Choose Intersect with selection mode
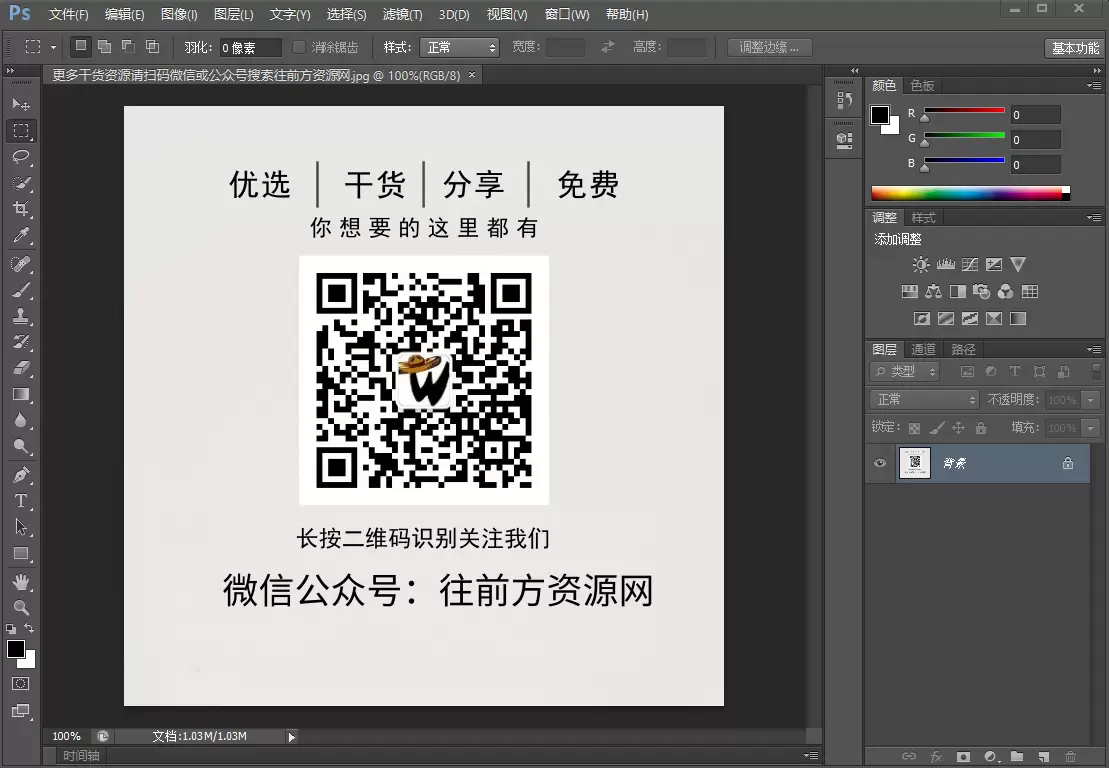The width and height of the screenshot is (1109, 768). point(152,46)
